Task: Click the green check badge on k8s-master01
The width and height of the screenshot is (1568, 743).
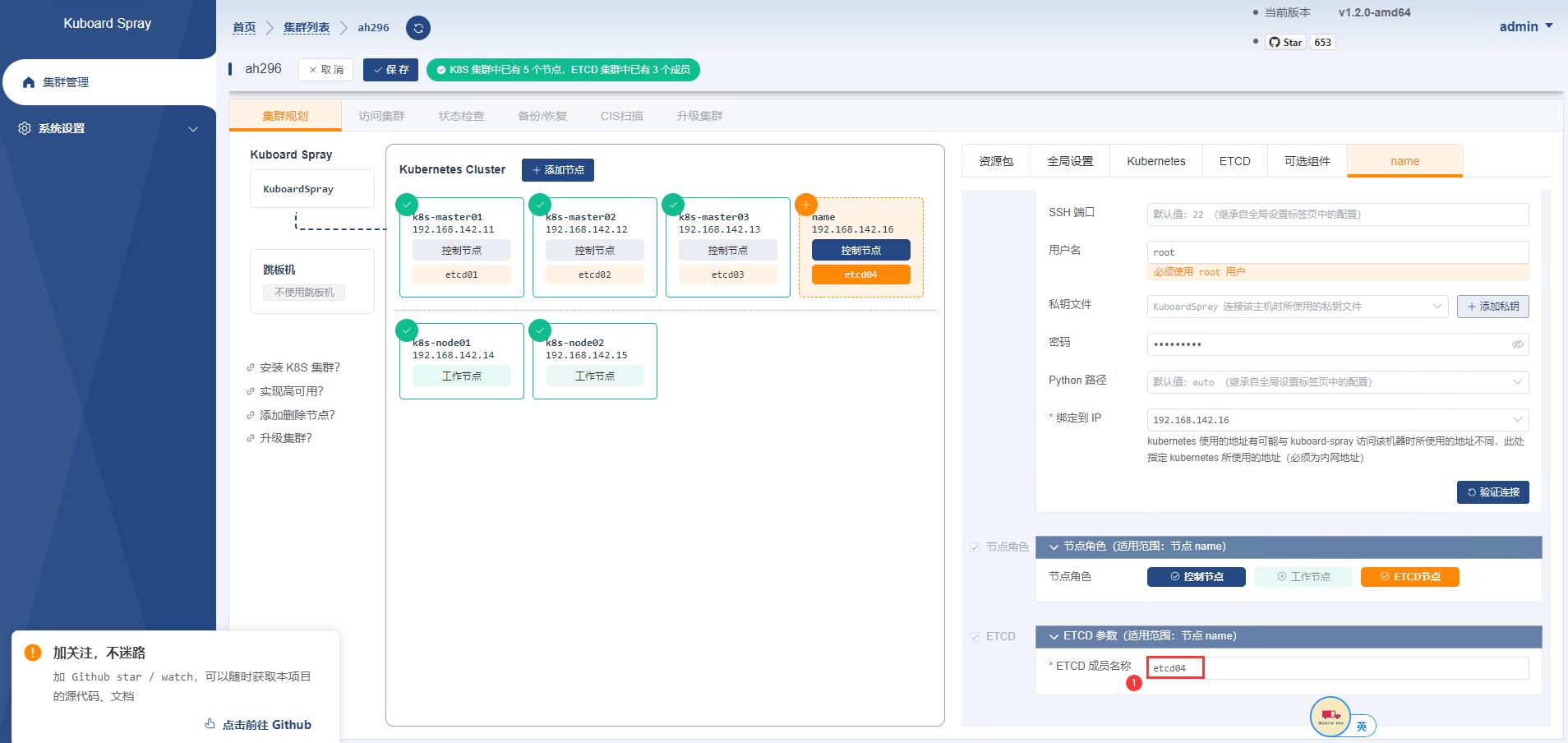Action: [x=407, y=204]
